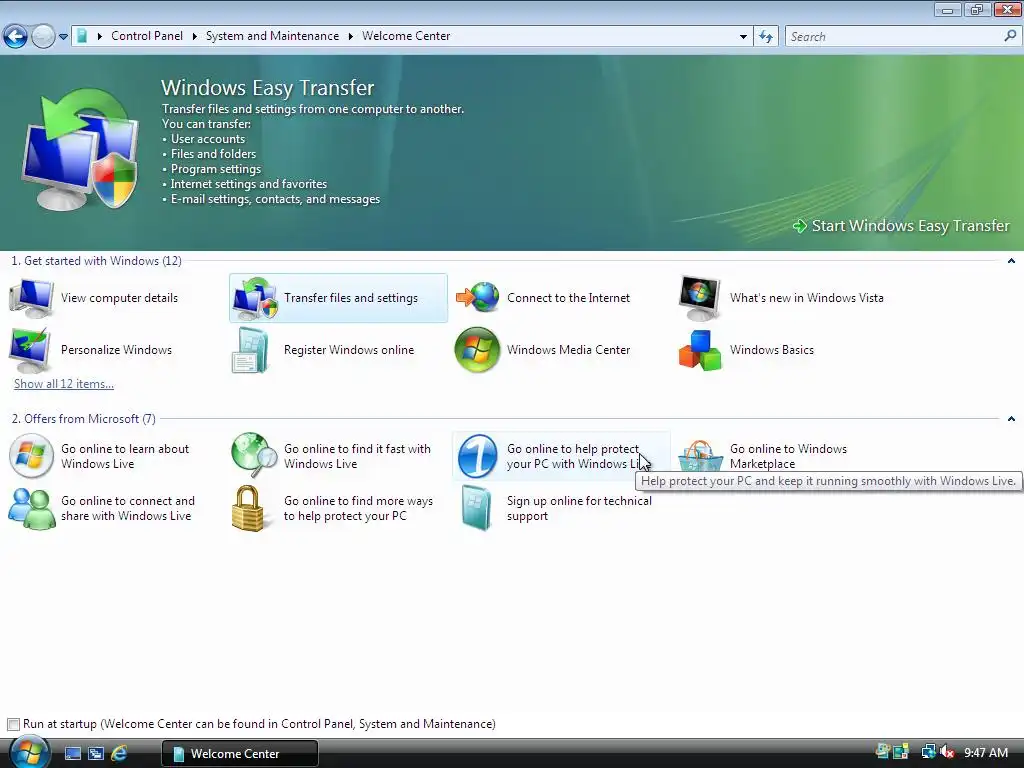Click the volume muted tray icon
Viewport: 1024px width, 768px height.
(x=947, y=752)
